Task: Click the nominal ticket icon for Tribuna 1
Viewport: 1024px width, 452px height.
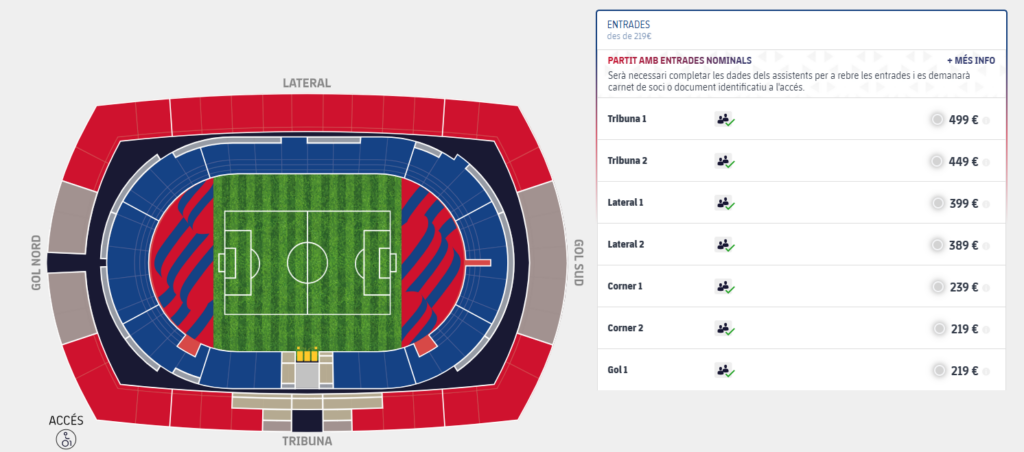Action: click(724, 120)
